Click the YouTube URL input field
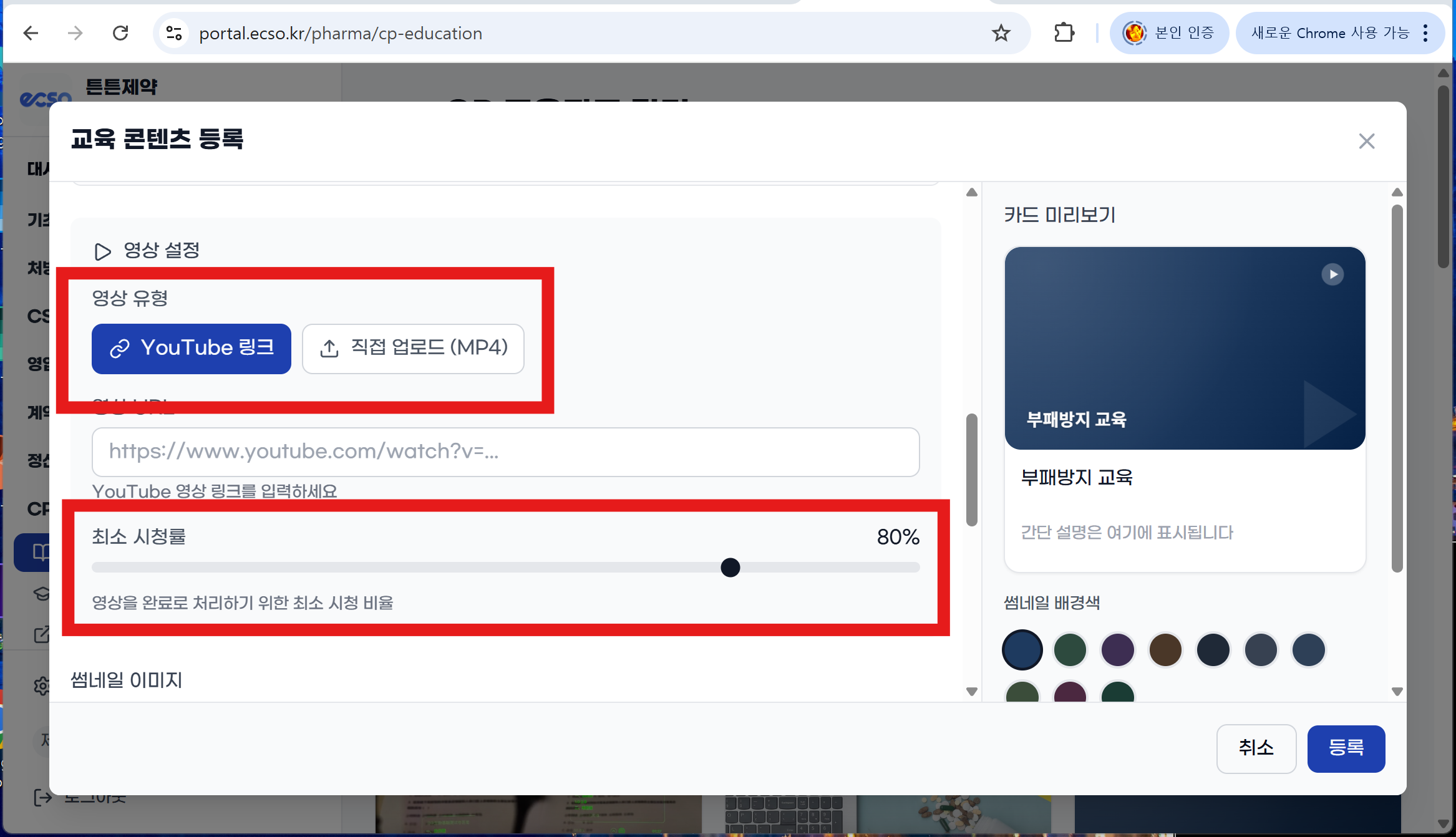This screenshot has width=1456, height=837. point(505,452)
